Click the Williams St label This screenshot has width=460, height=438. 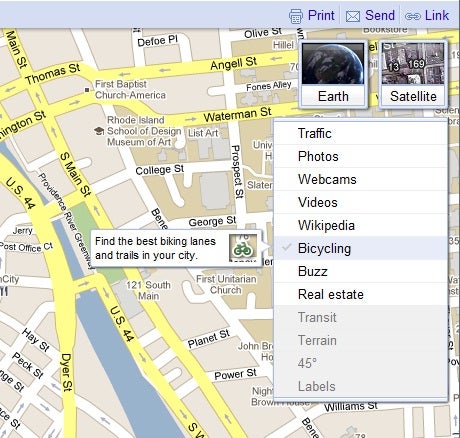(351, 406)
